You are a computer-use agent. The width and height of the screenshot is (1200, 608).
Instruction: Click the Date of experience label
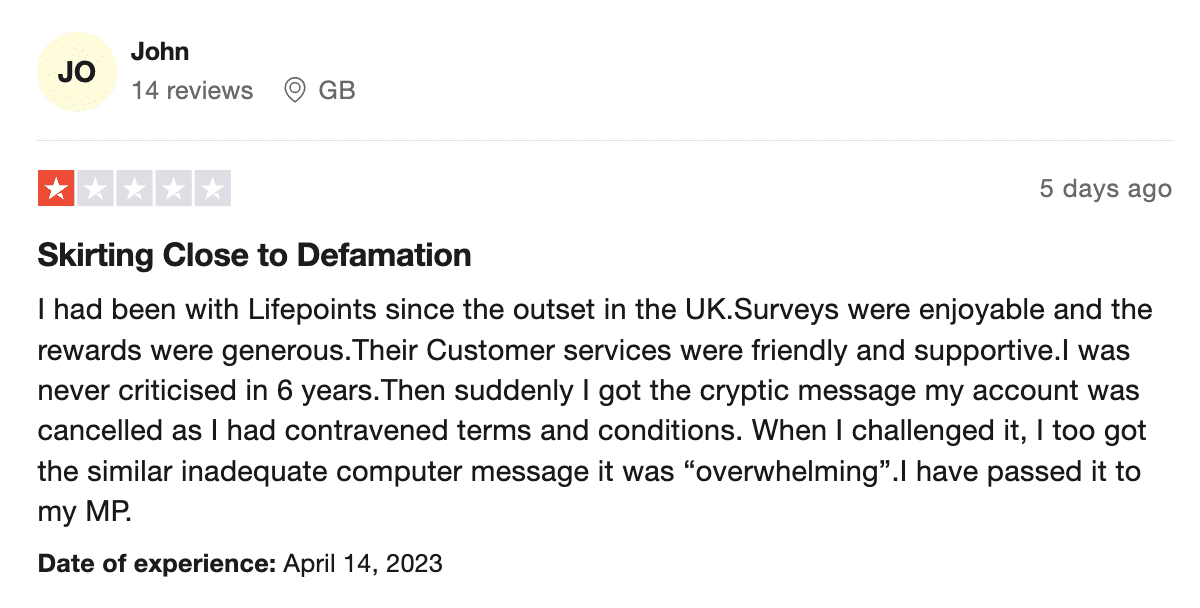(157, 564)
